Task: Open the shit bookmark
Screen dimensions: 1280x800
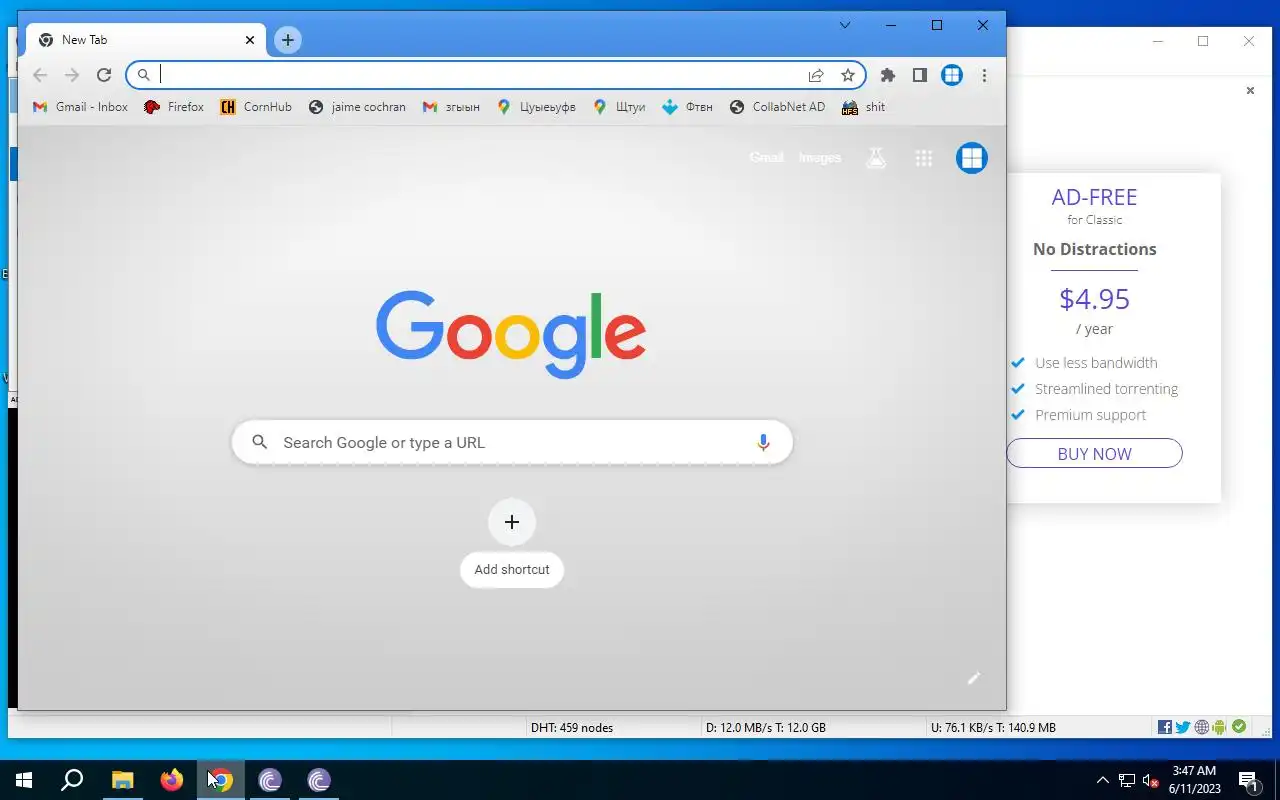Action: pos(864,107)
